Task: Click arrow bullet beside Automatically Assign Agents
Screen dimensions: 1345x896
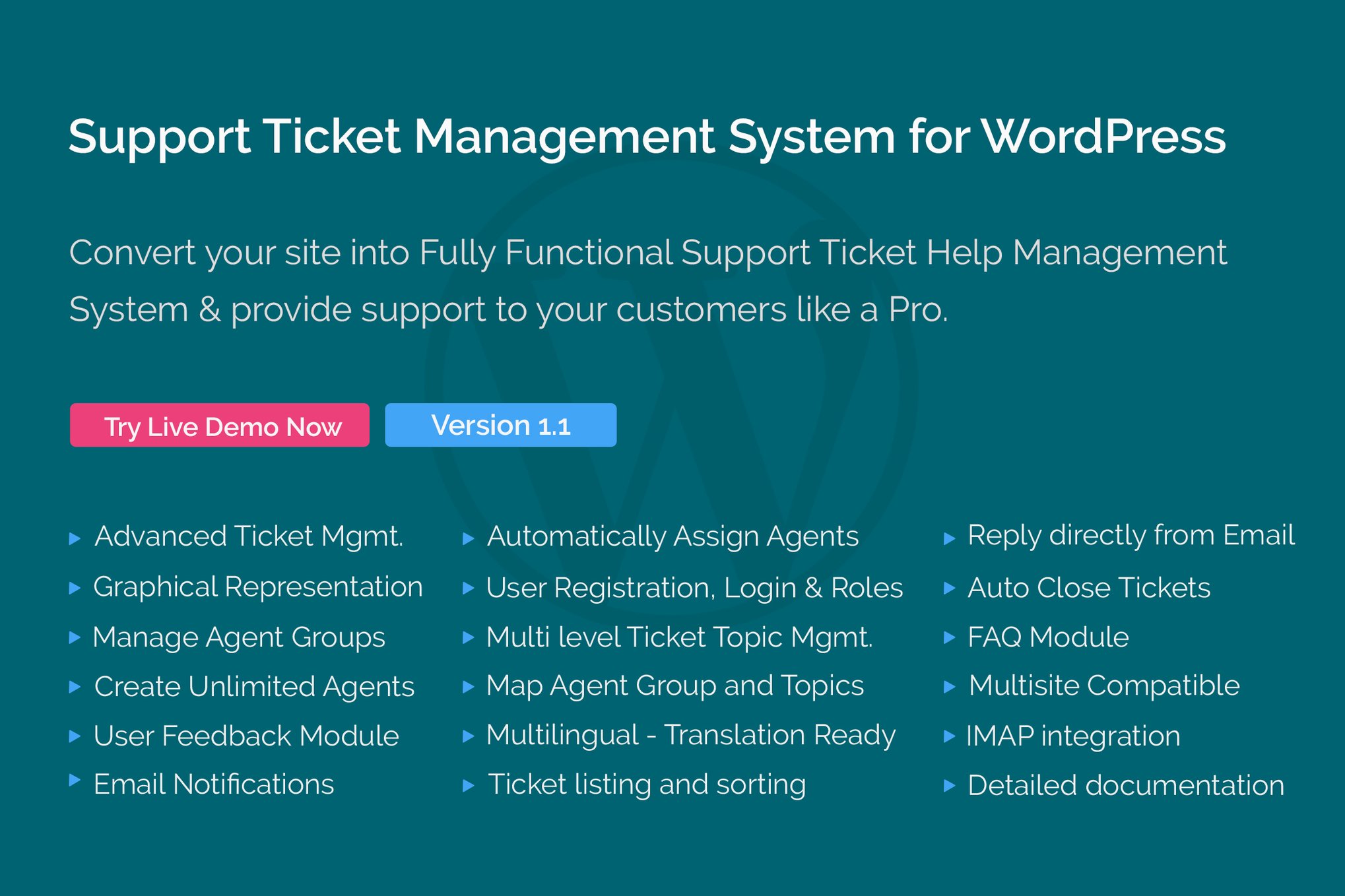Action: (469, 538)
